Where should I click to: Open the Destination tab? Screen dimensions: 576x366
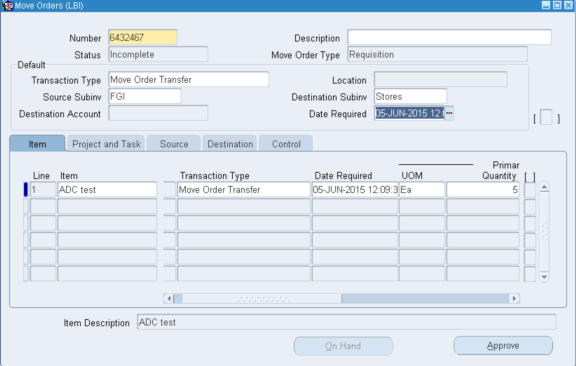tap(230, 144)
